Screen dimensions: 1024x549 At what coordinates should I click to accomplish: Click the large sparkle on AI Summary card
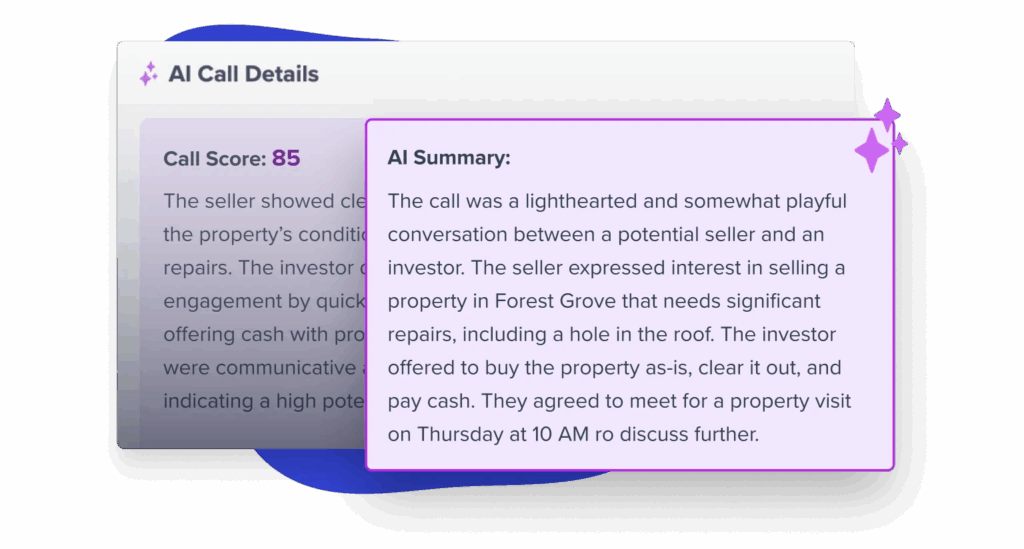coord(871,150)
